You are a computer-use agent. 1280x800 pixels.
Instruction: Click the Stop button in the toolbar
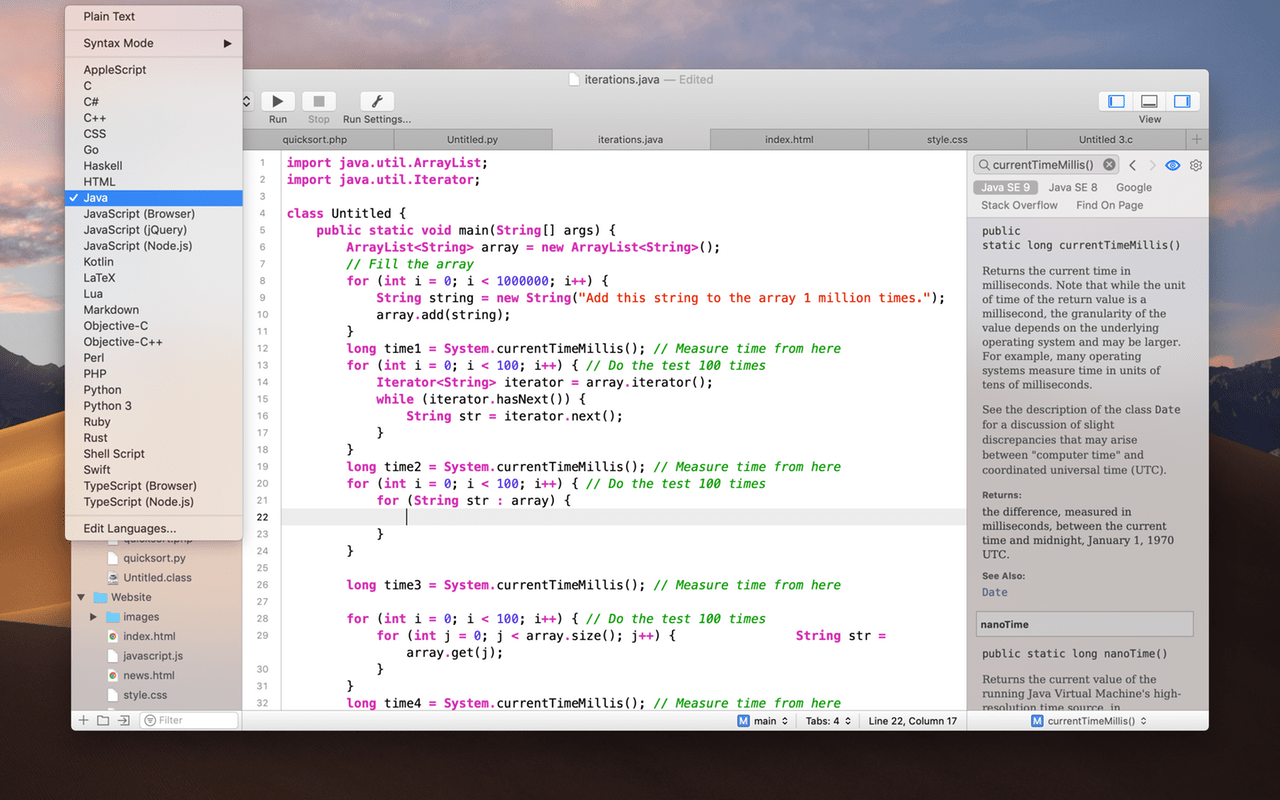pos(318,101)
